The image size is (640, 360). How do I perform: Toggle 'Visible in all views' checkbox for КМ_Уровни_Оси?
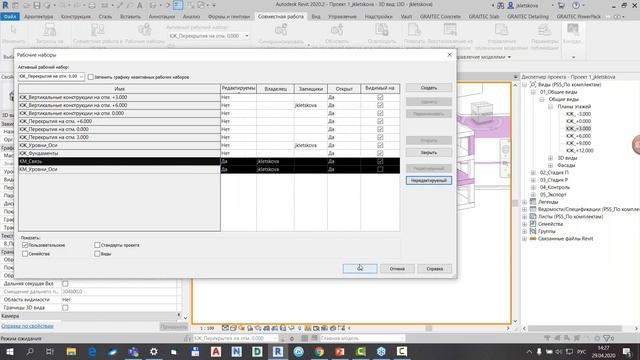(380, 169)
